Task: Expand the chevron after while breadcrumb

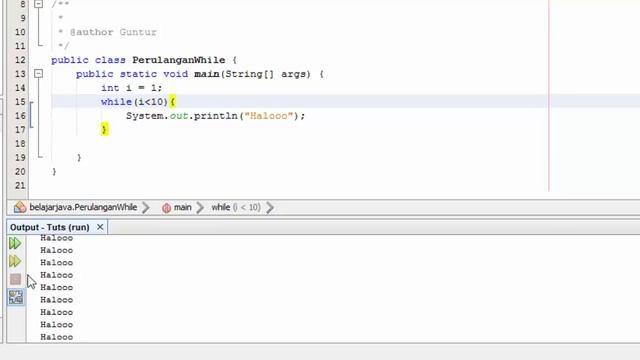Action: tap(270, 207)
